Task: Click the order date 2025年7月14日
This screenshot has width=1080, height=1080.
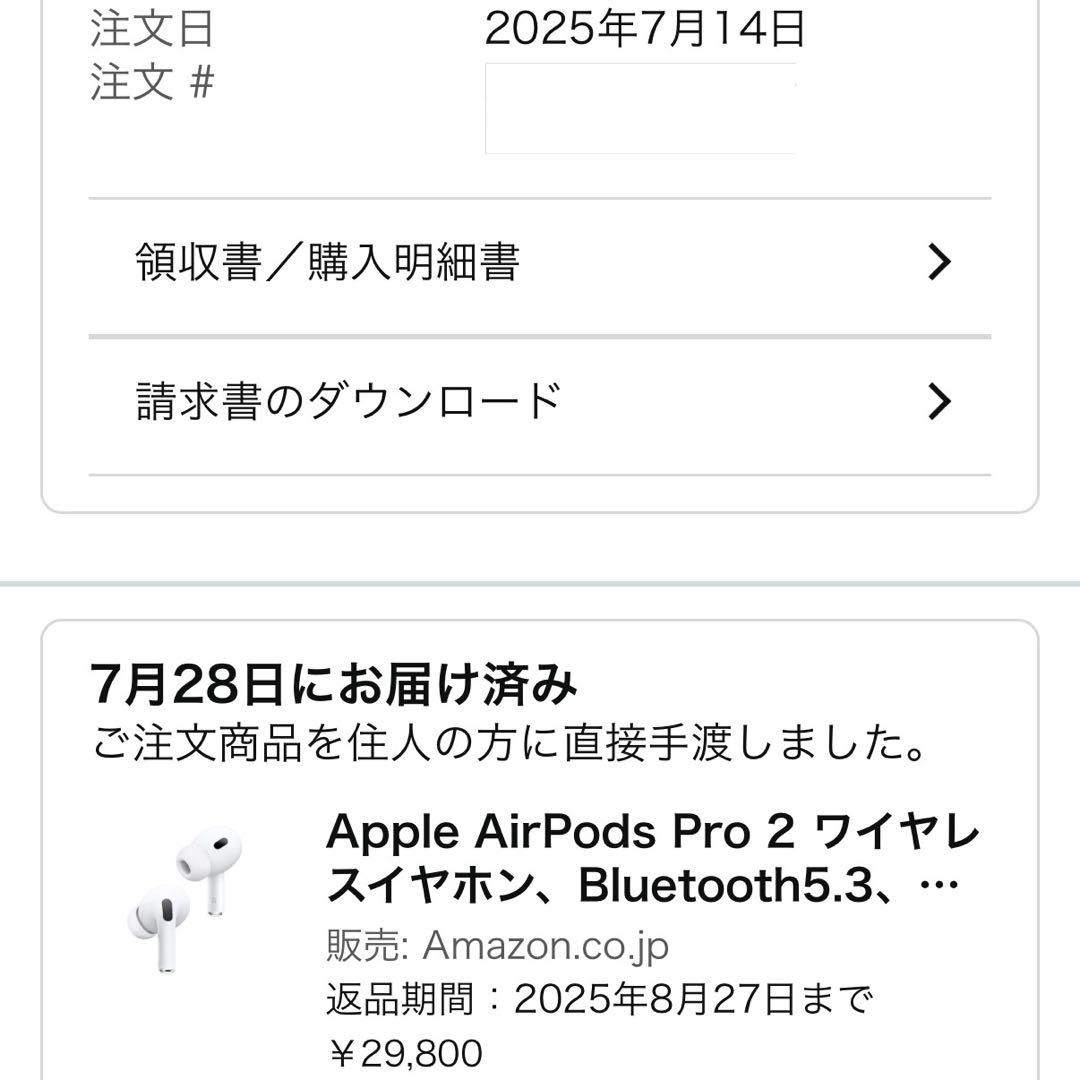Action: [x=645, y=30]
